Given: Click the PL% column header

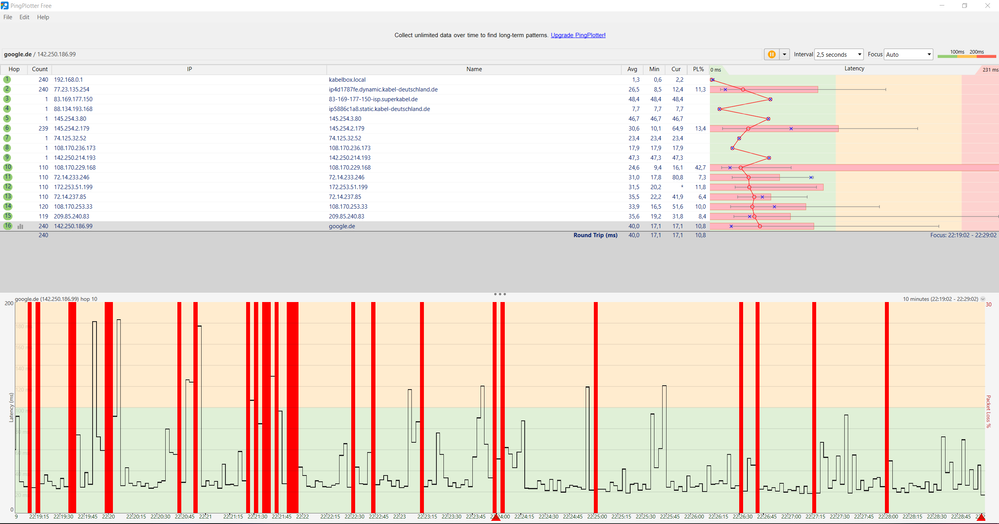Looking at the screenshot, I should (698, 69).
